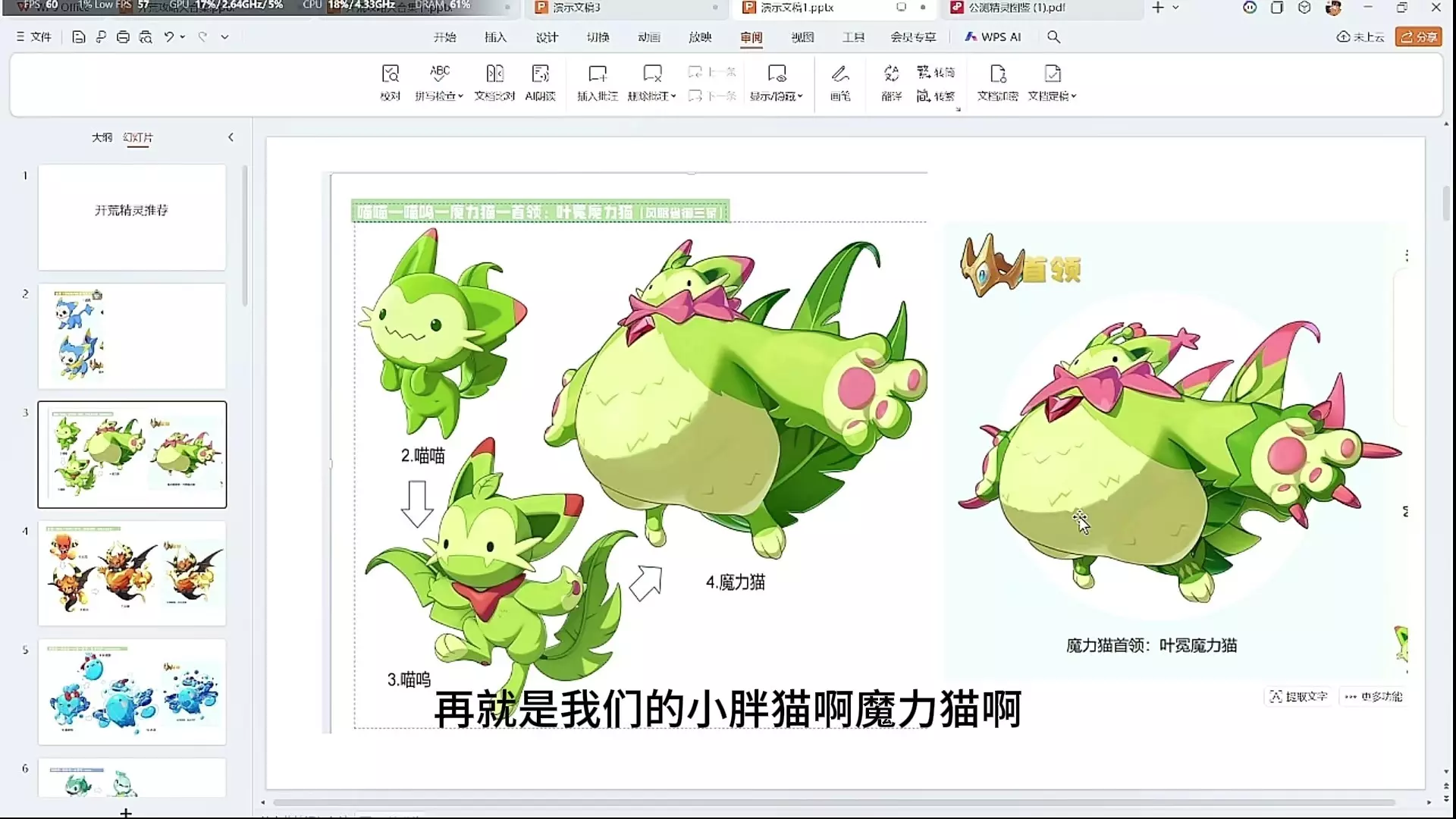Open the search magnifier icon

[1053, 37]
